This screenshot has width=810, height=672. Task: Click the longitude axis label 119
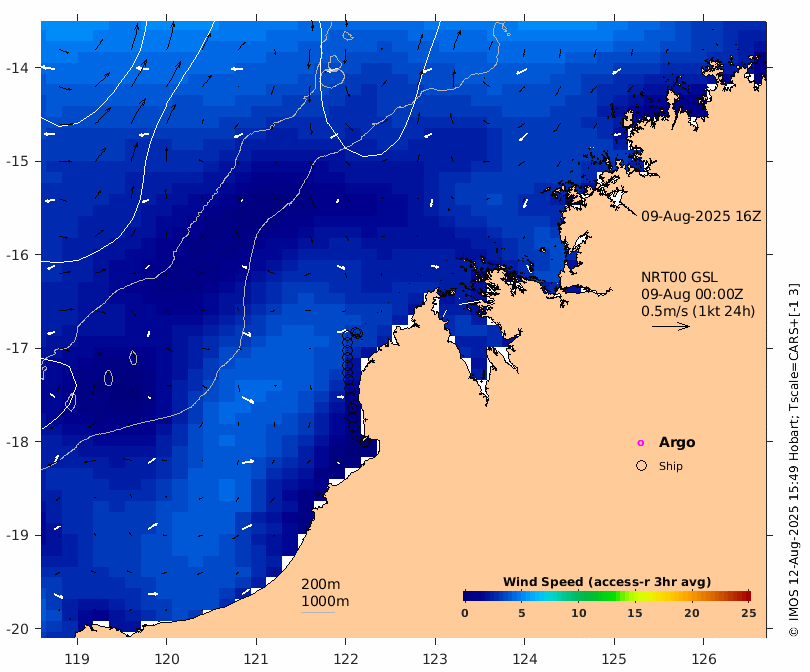point(77,659)
